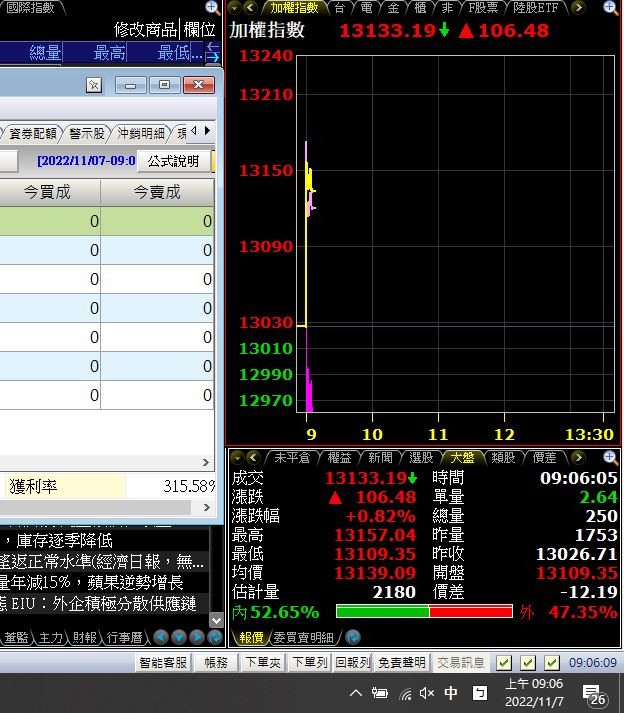This screenshot has height=713, width=624.
Task: Show earlier chart tabs with arrow left of 加權指數
Action: 250,7
